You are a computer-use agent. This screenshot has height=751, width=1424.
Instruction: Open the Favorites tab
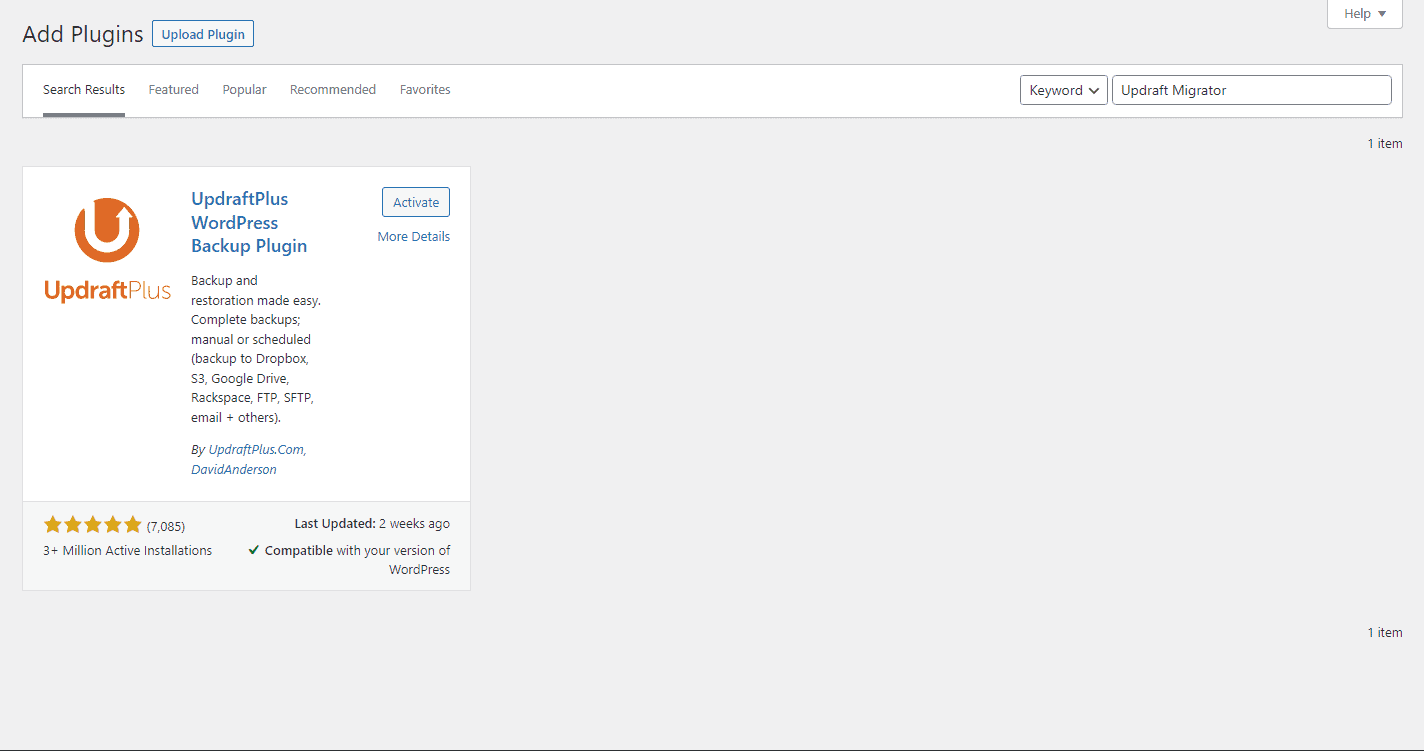tap(425, 90)
